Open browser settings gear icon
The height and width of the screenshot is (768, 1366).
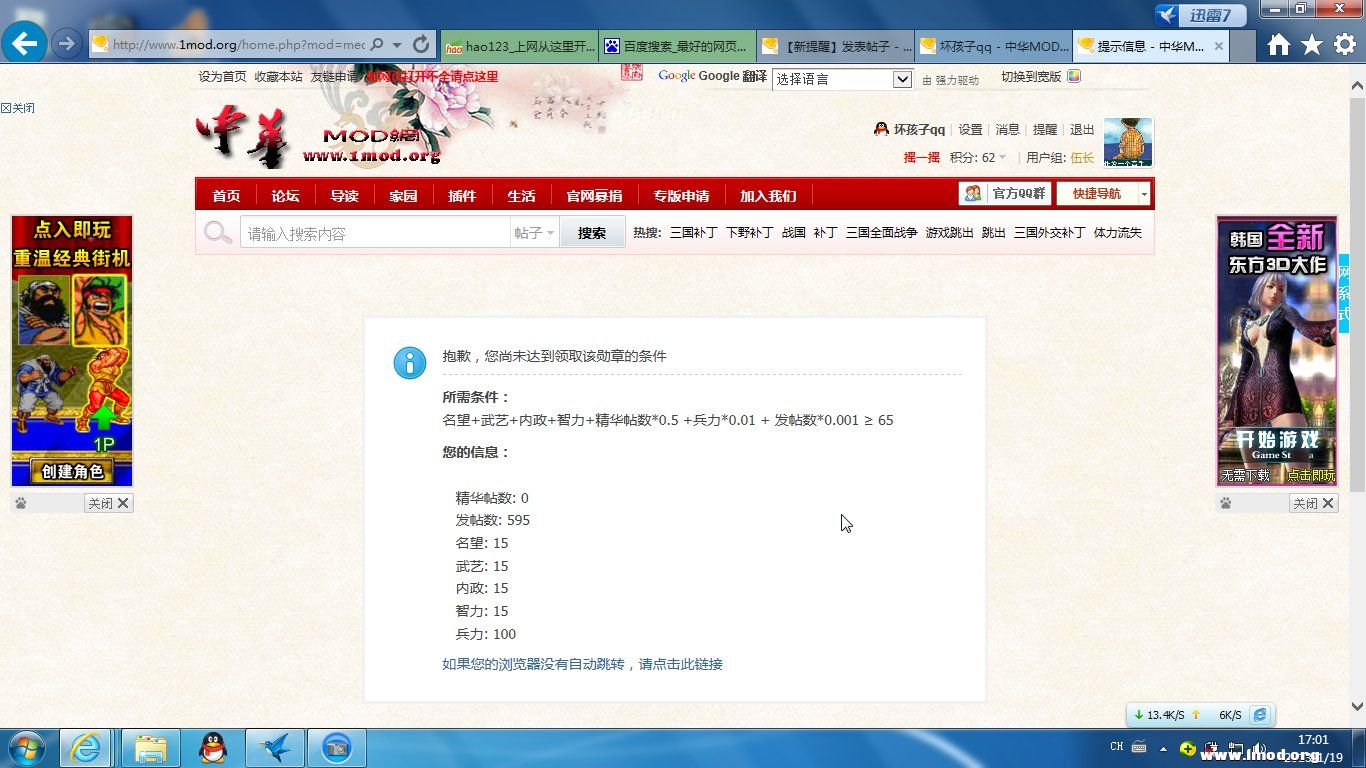pos(1345,45)
